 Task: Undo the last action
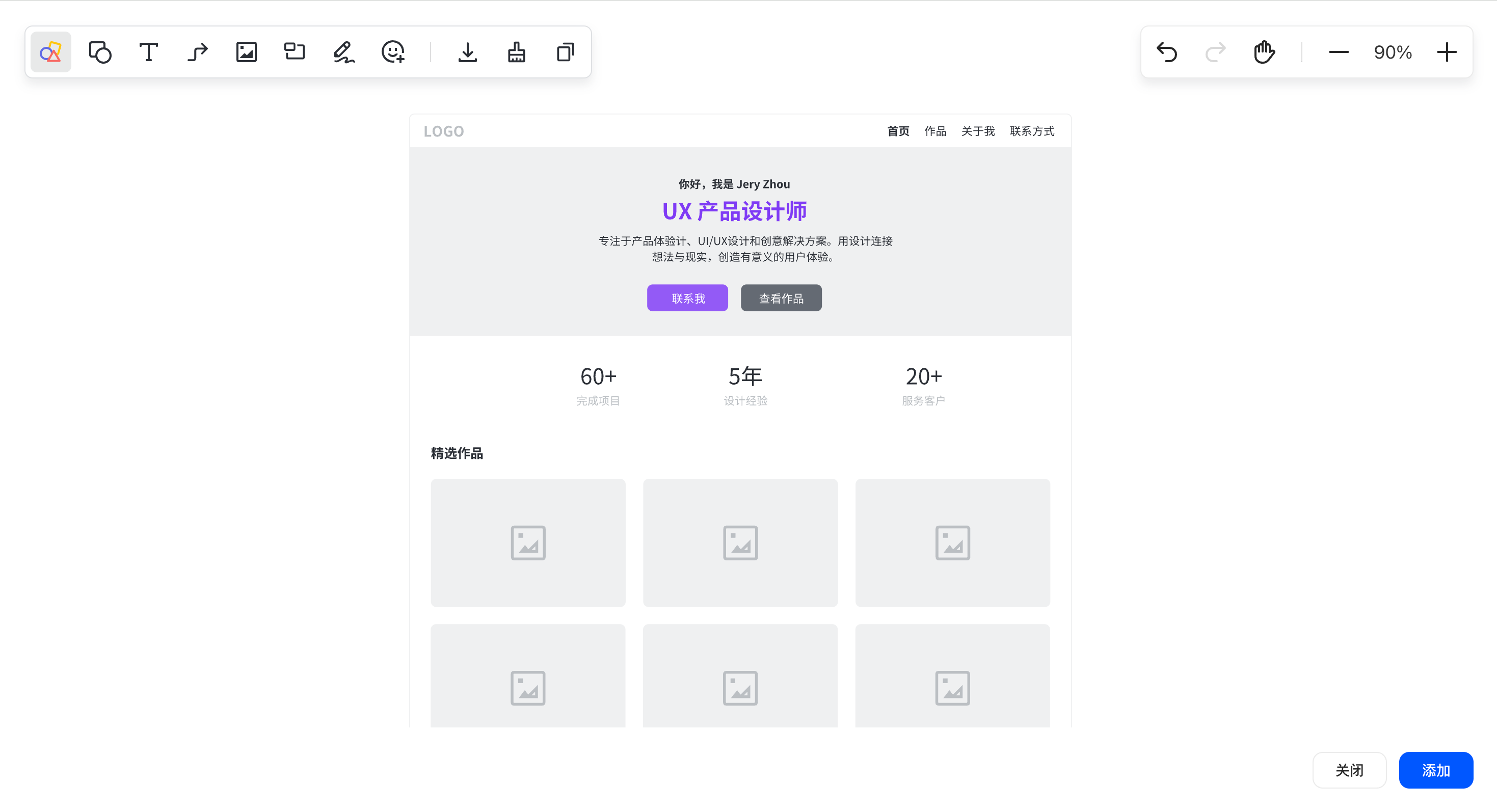click(1167, 52)
